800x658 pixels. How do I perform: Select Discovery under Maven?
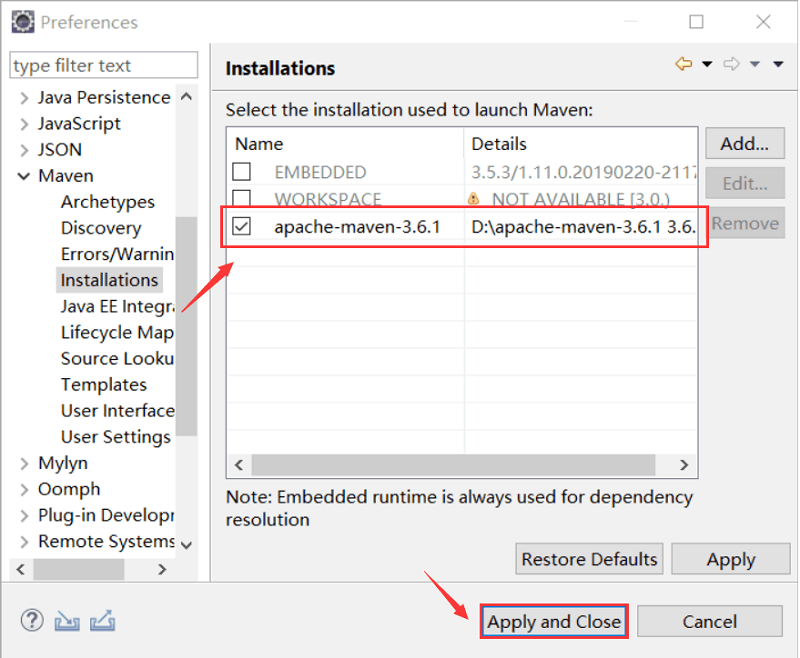tap(101, 228)
